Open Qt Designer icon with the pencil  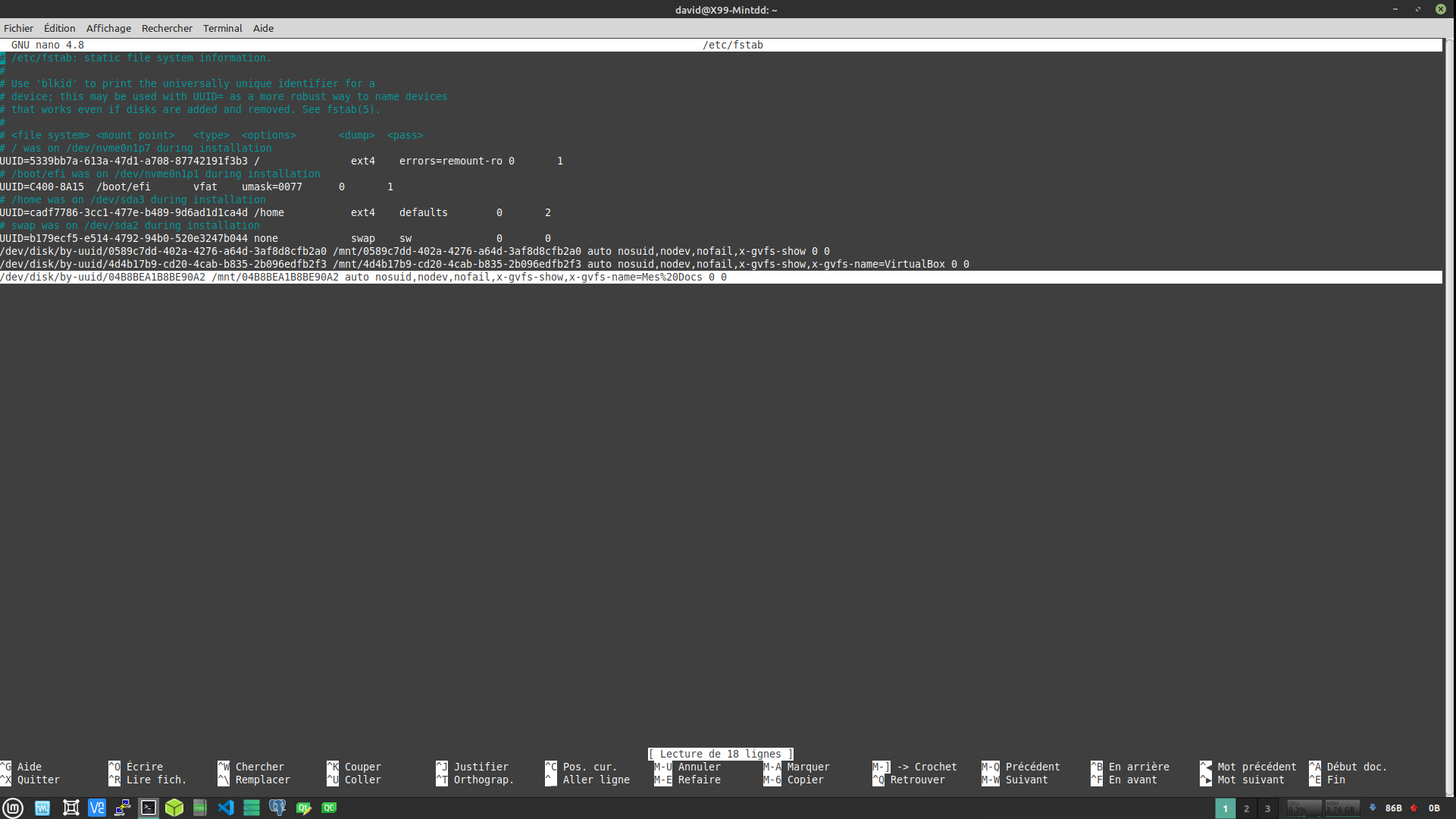coord(303,808)
